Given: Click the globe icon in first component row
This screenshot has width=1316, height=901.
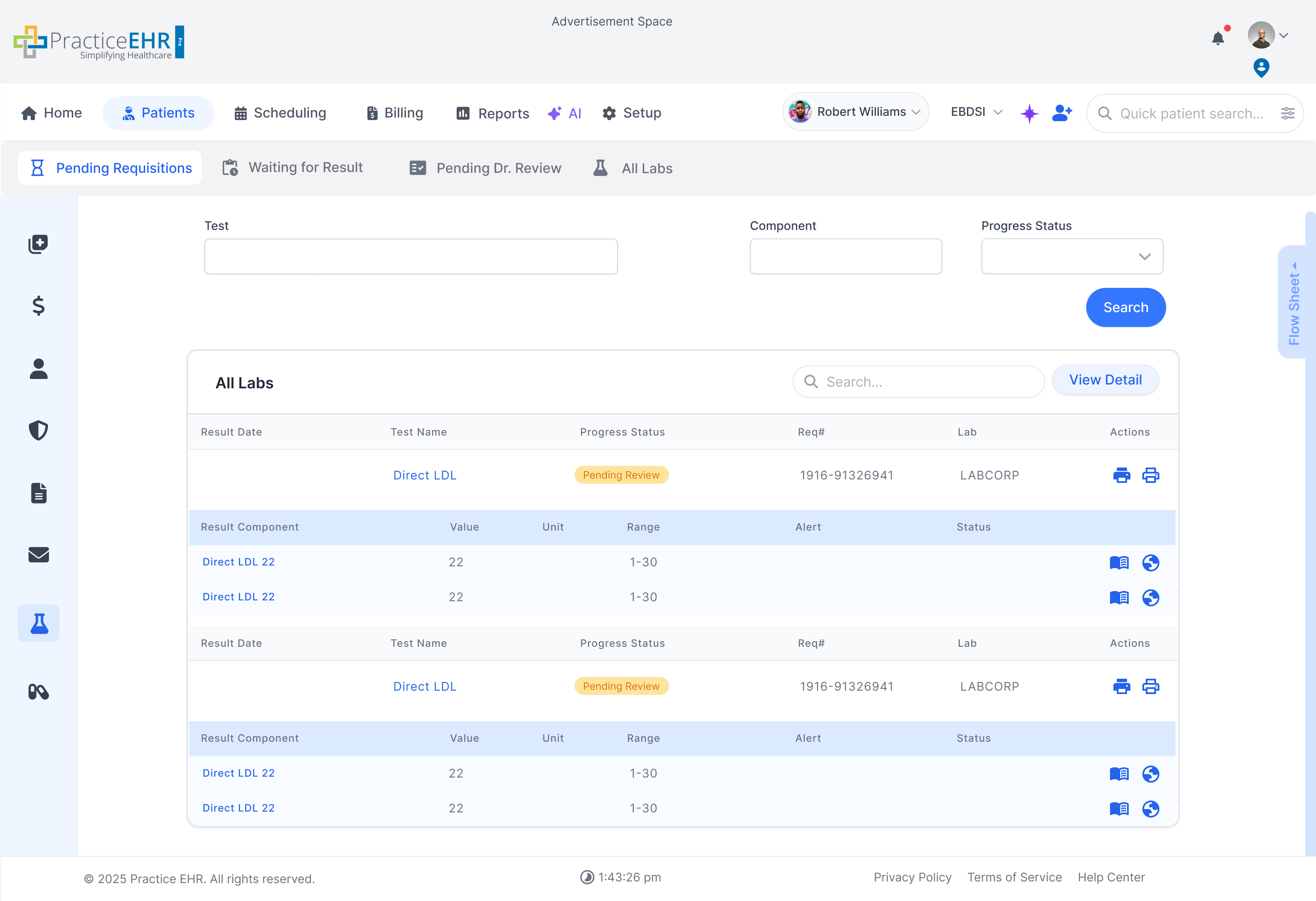Looking at the screenshot, I should (x=1150, y=563).
